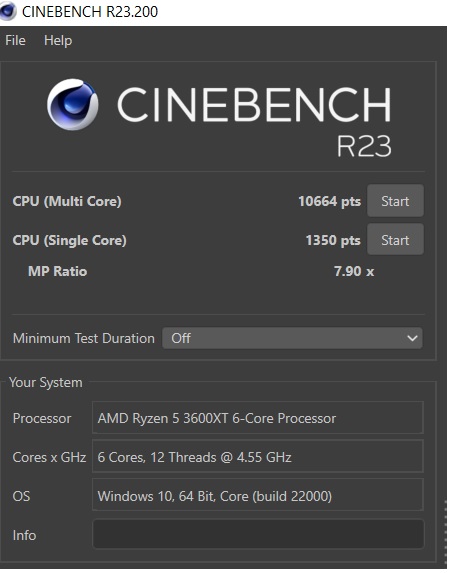
Task: Start the CPU Single Core benchmark
Action: pos(395,240)
